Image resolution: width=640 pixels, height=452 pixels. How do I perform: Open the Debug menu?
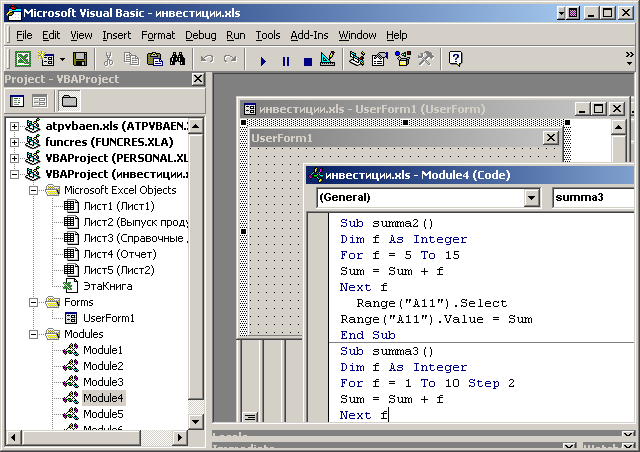pyautogui.click(x=201, y=36)
